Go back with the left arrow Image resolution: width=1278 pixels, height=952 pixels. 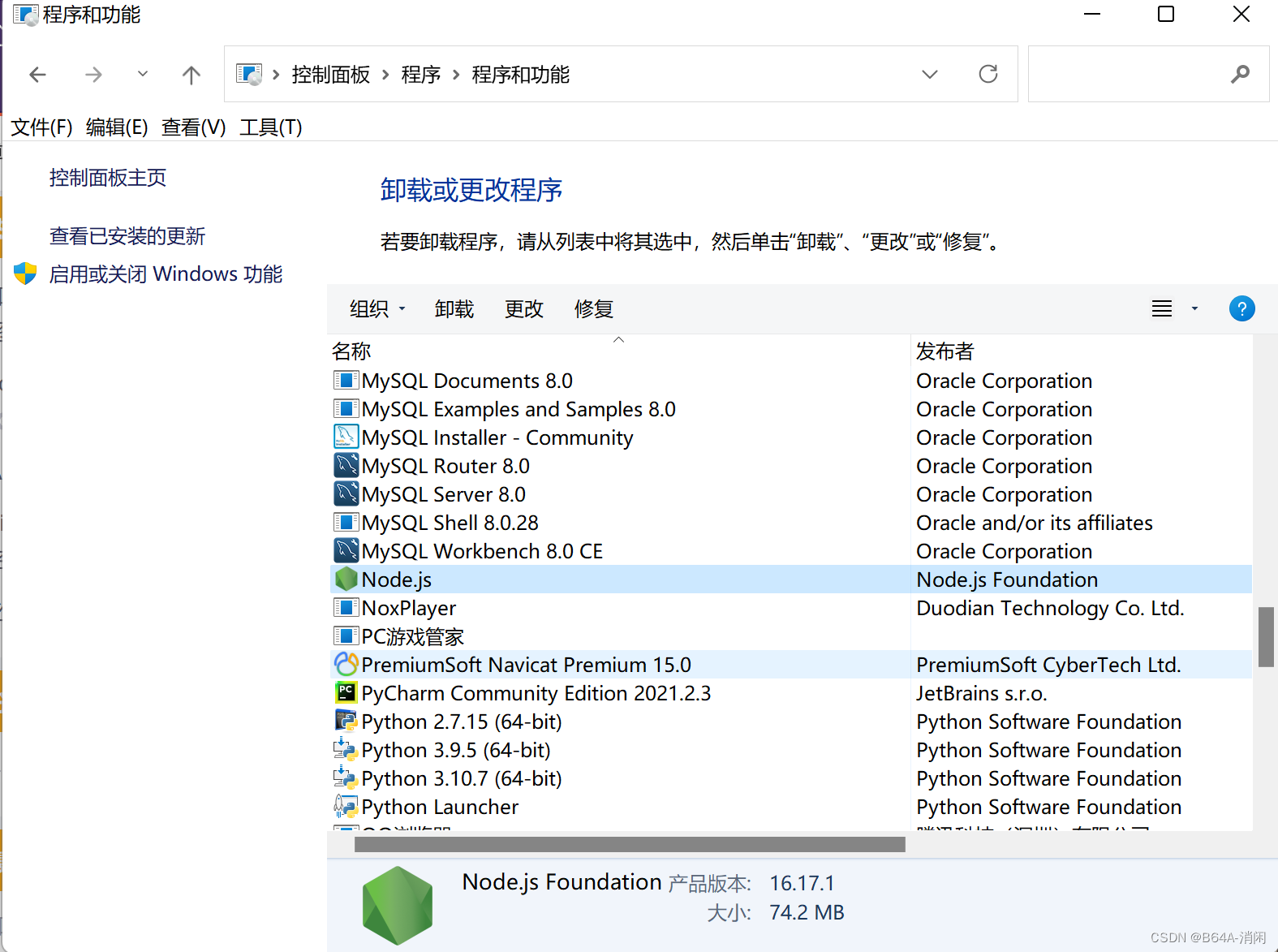point(38,75)
